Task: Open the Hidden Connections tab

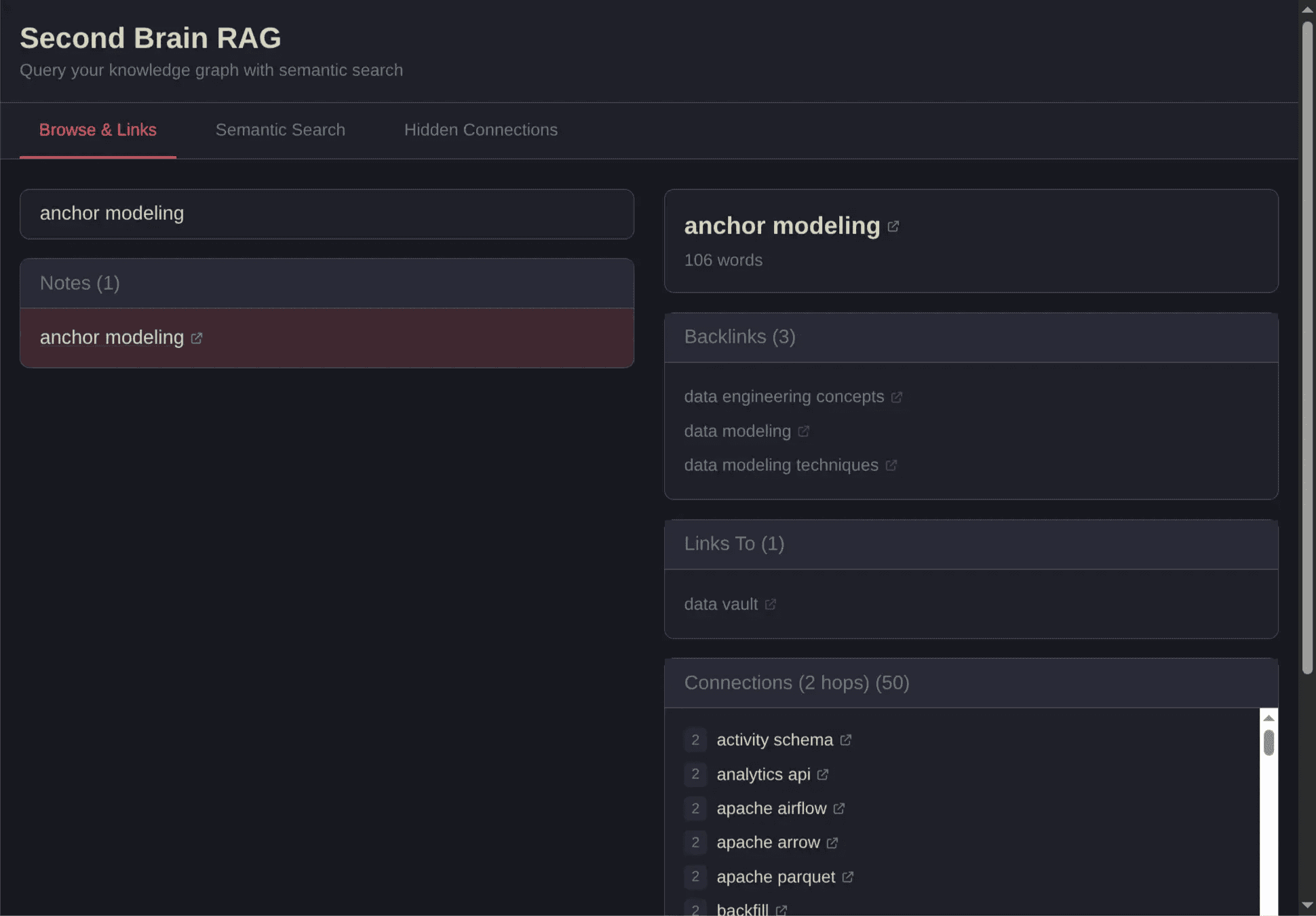Action: (x=480, y=130)
